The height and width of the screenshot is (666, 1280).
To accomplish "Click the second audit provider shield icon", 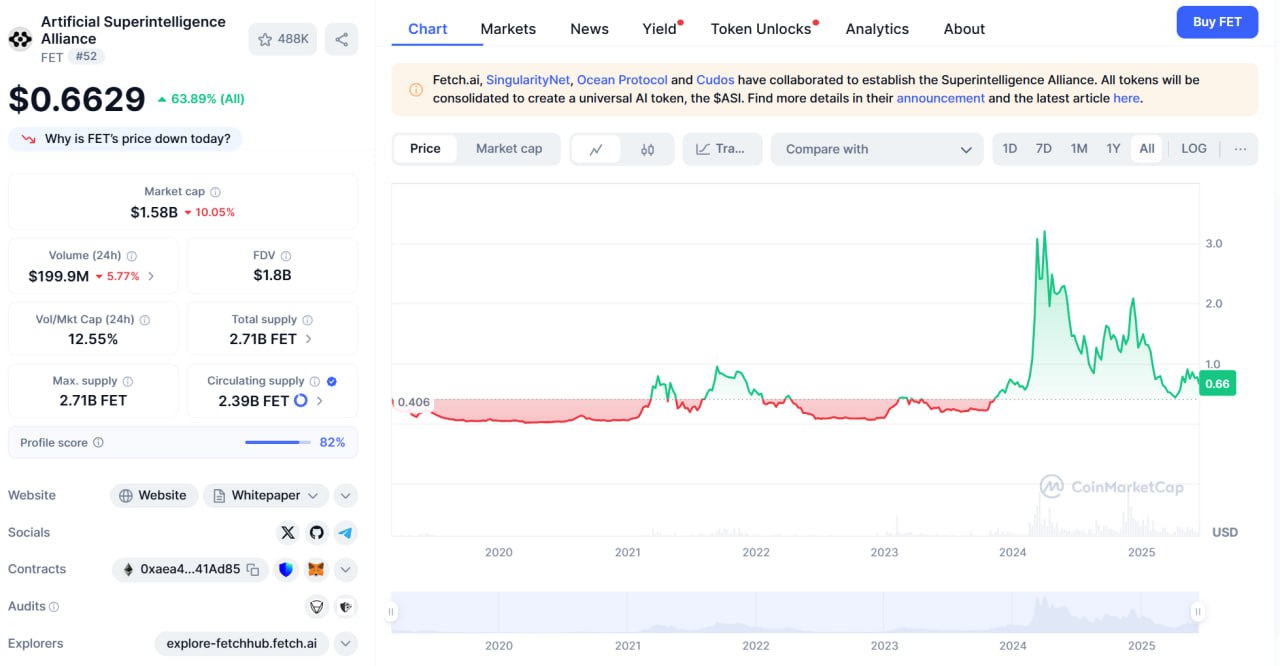I will click(346, 606).
